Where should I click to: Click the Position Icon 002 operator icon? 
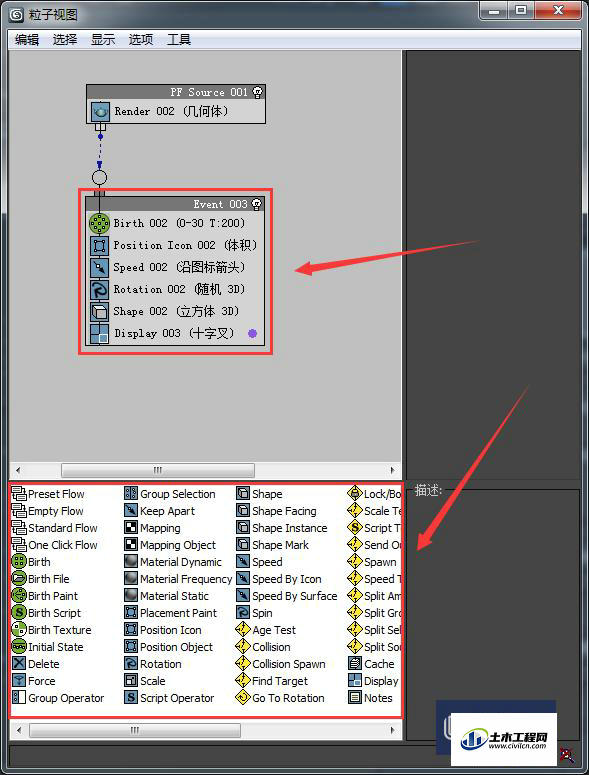99,246
